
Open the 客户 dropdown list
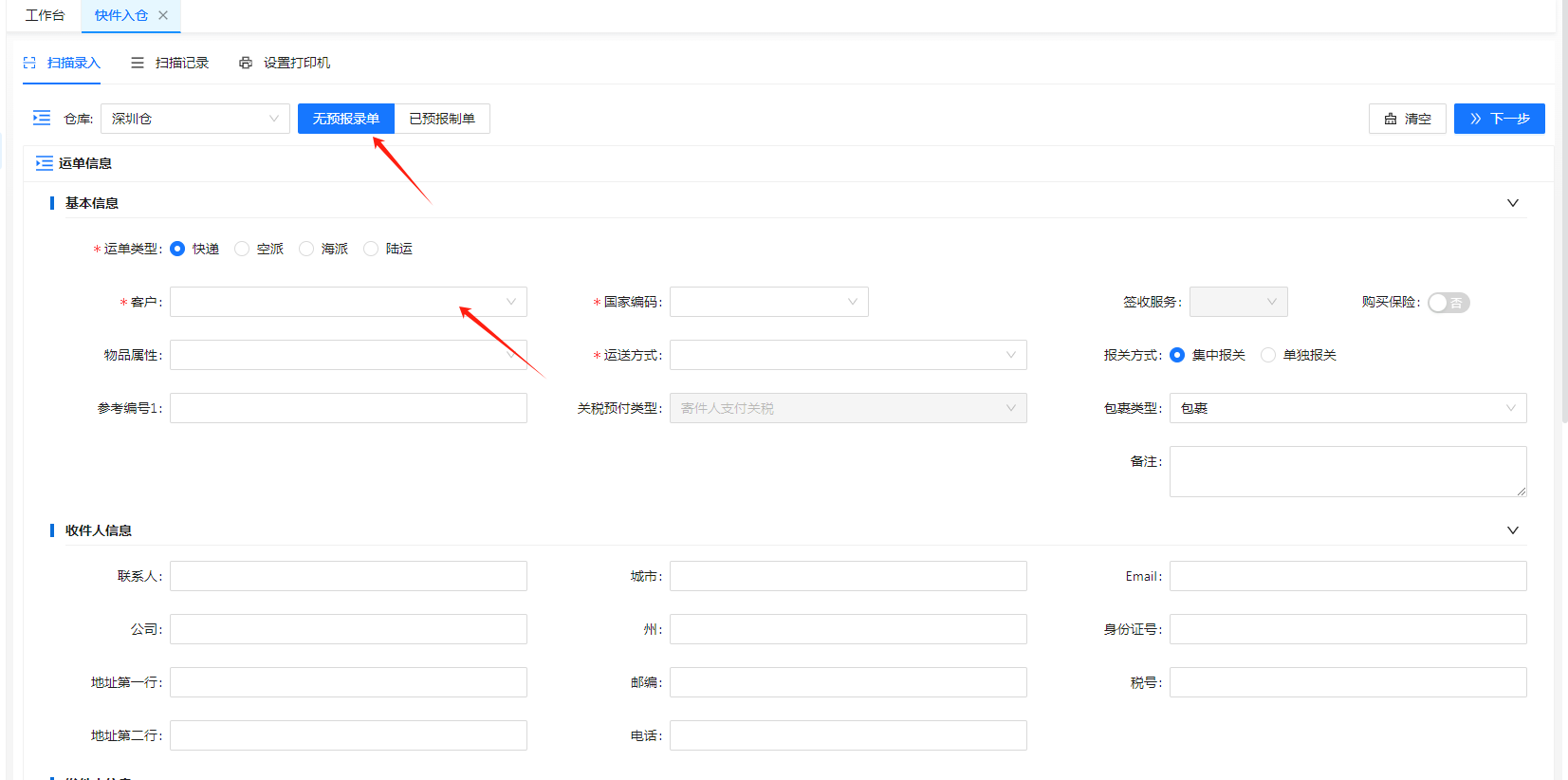click(x=347, y=302)
